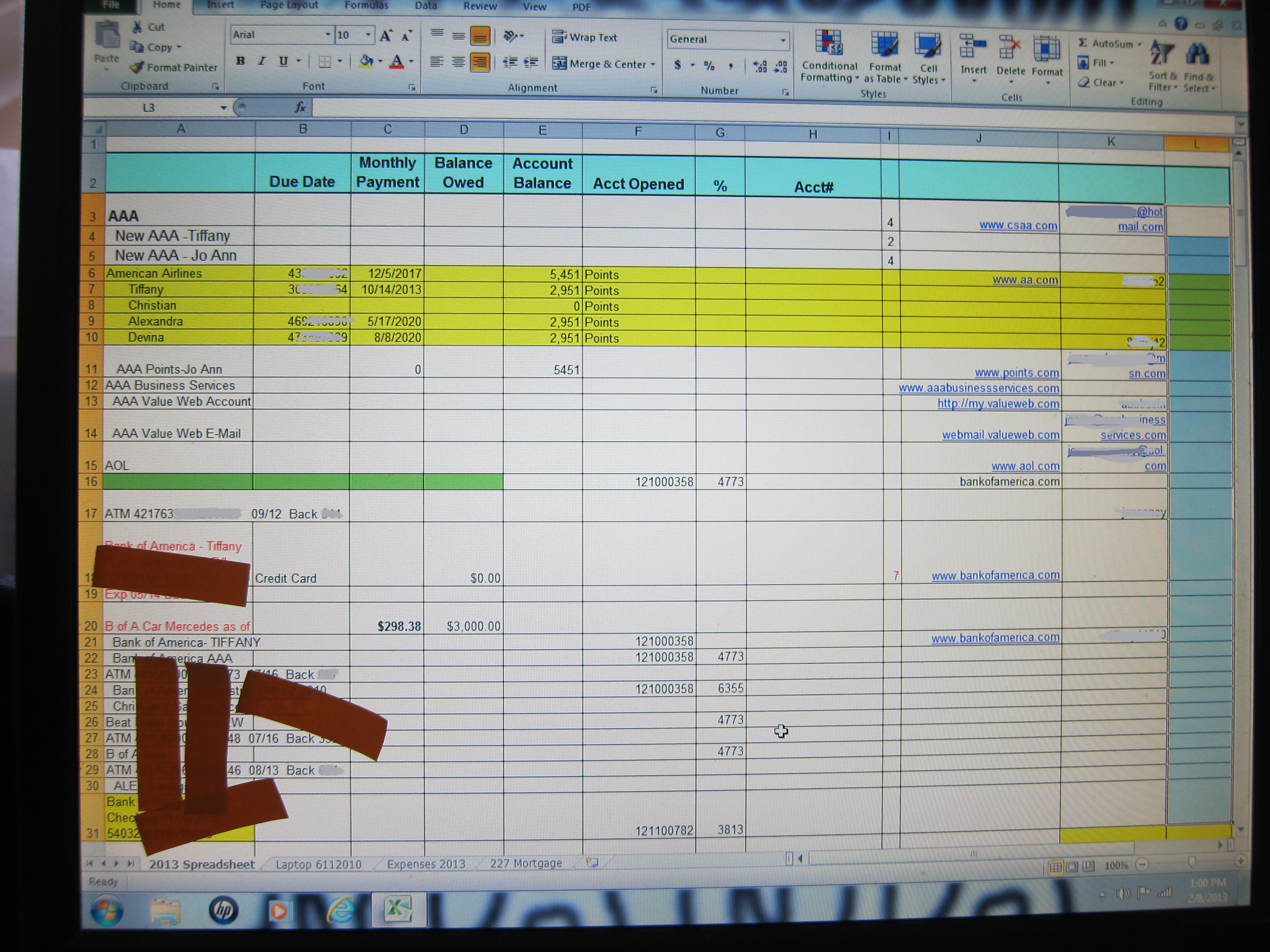Screen dimensions: 1270x952
Task: Open the Expenses 2013 sheet tab
Action: pyautogui.click(x=426, y=864)
